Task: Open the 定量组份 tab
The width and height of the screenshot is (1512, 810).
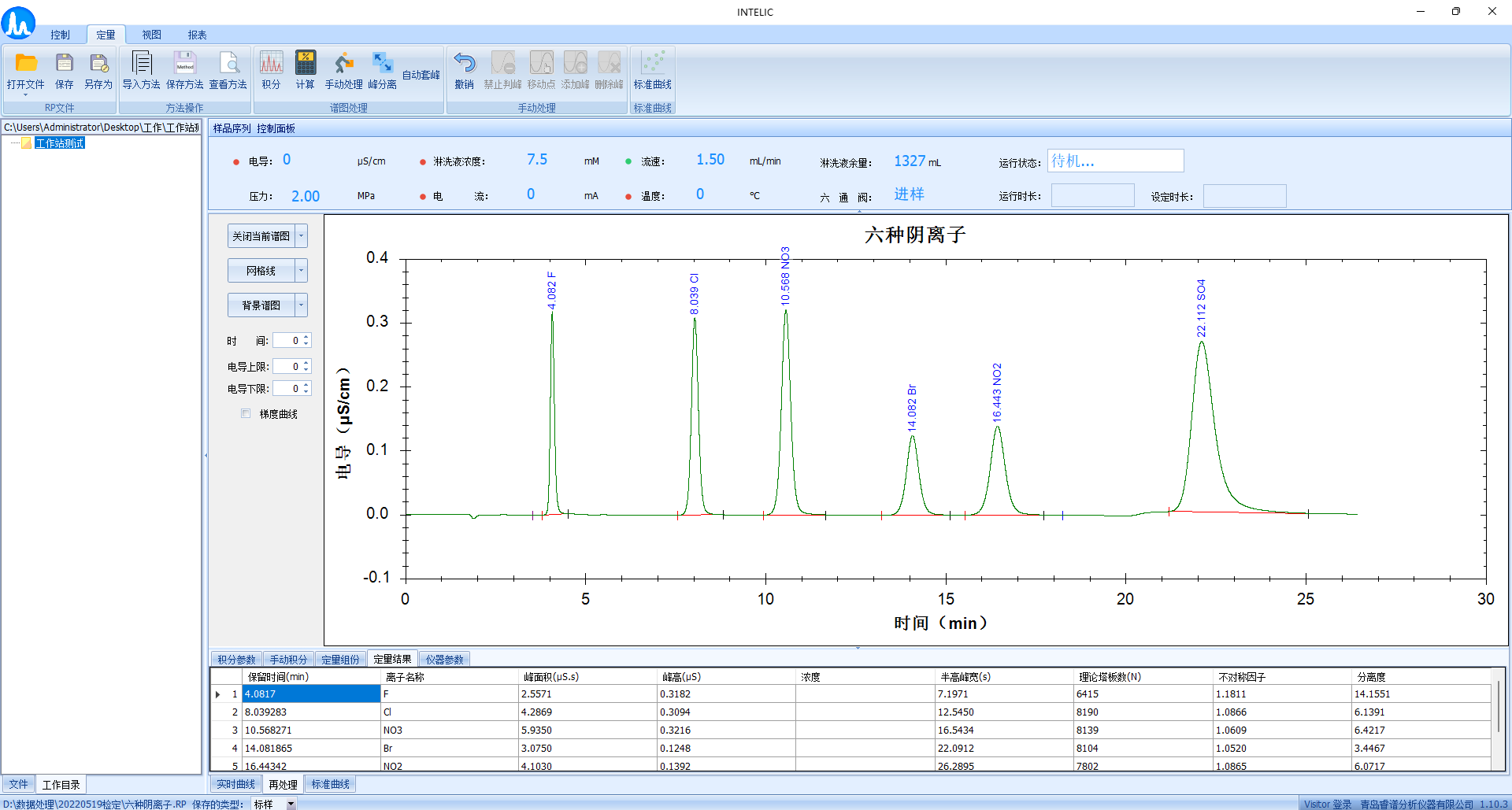Action: [340, 660]
